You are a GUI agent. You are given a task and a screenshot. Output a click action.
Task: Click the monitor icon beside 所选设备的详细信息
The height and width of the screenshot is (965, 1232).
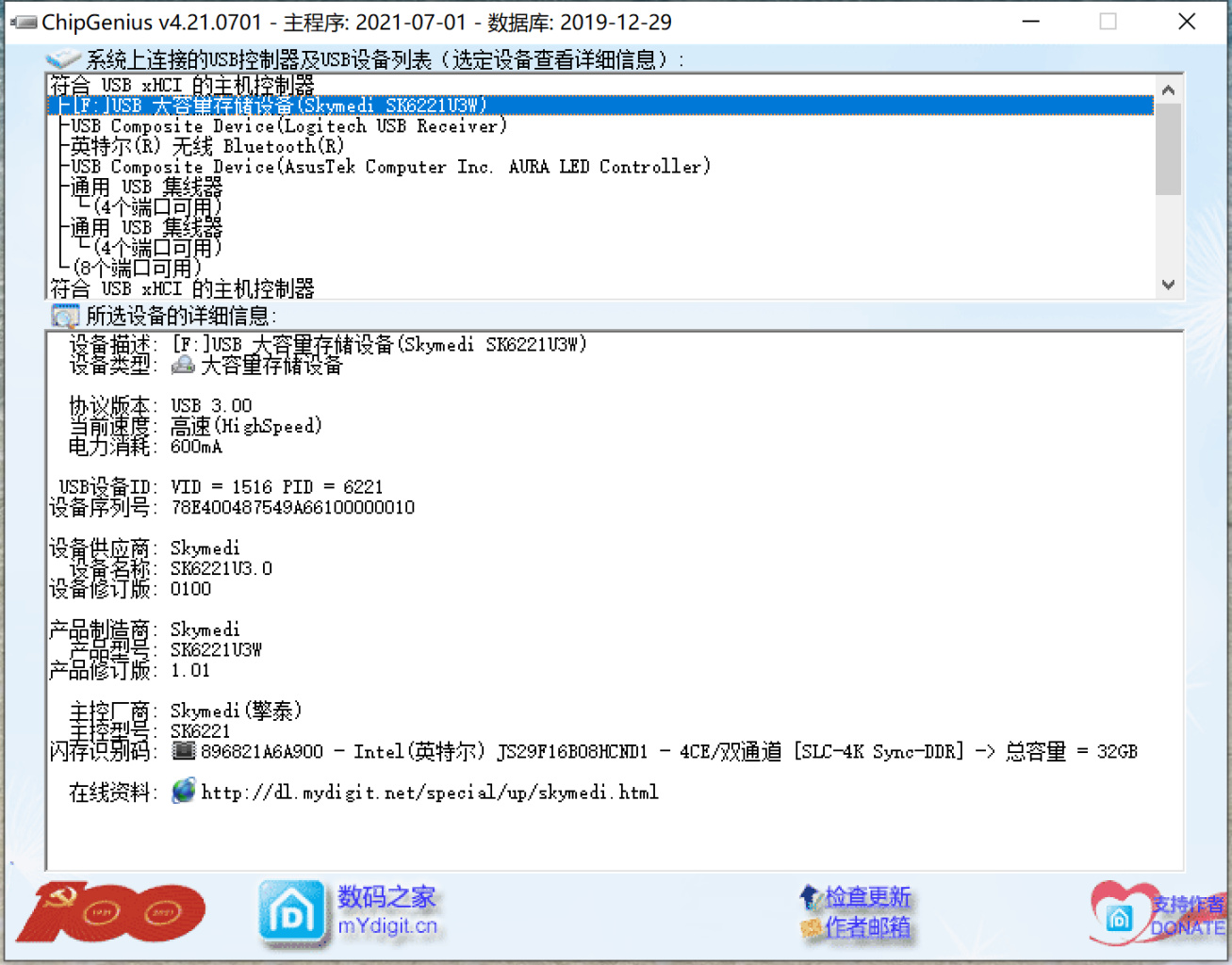tap(66, 316)
